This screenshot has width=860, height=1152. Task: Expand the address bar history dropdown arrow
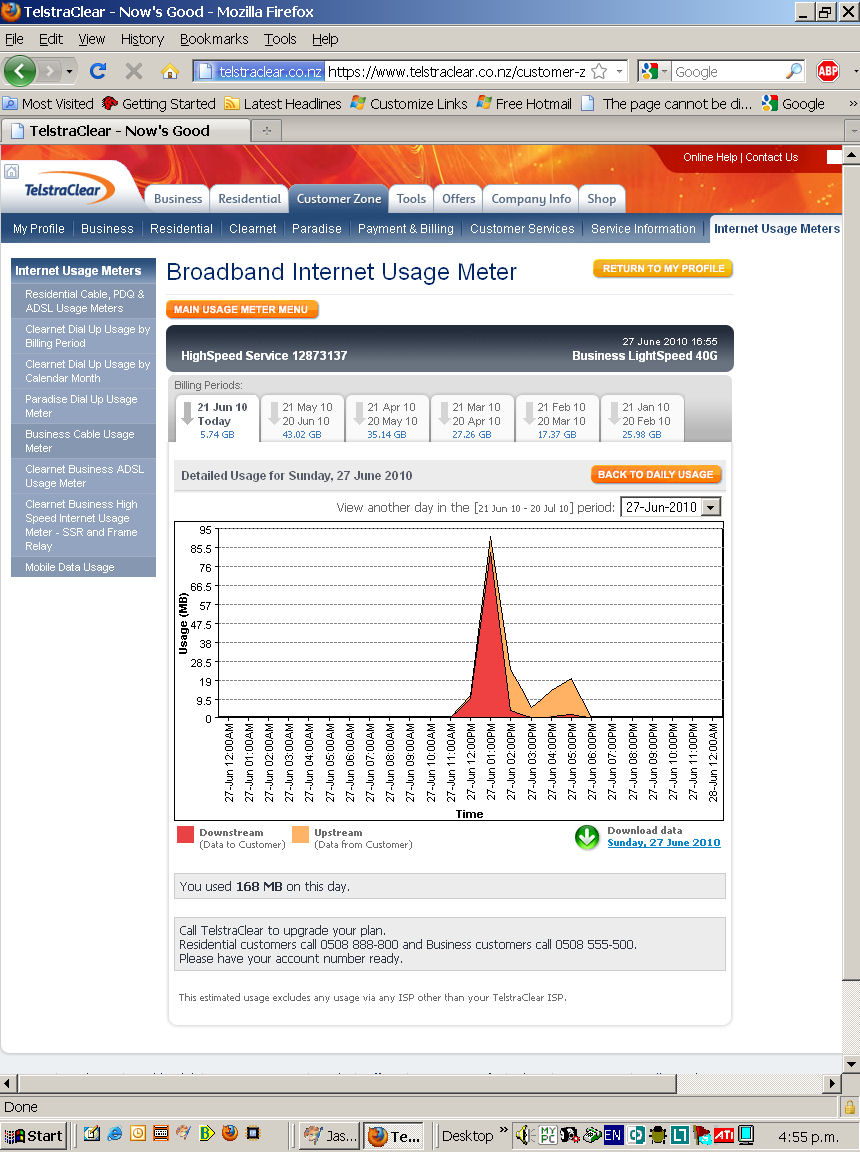(620, 71)
